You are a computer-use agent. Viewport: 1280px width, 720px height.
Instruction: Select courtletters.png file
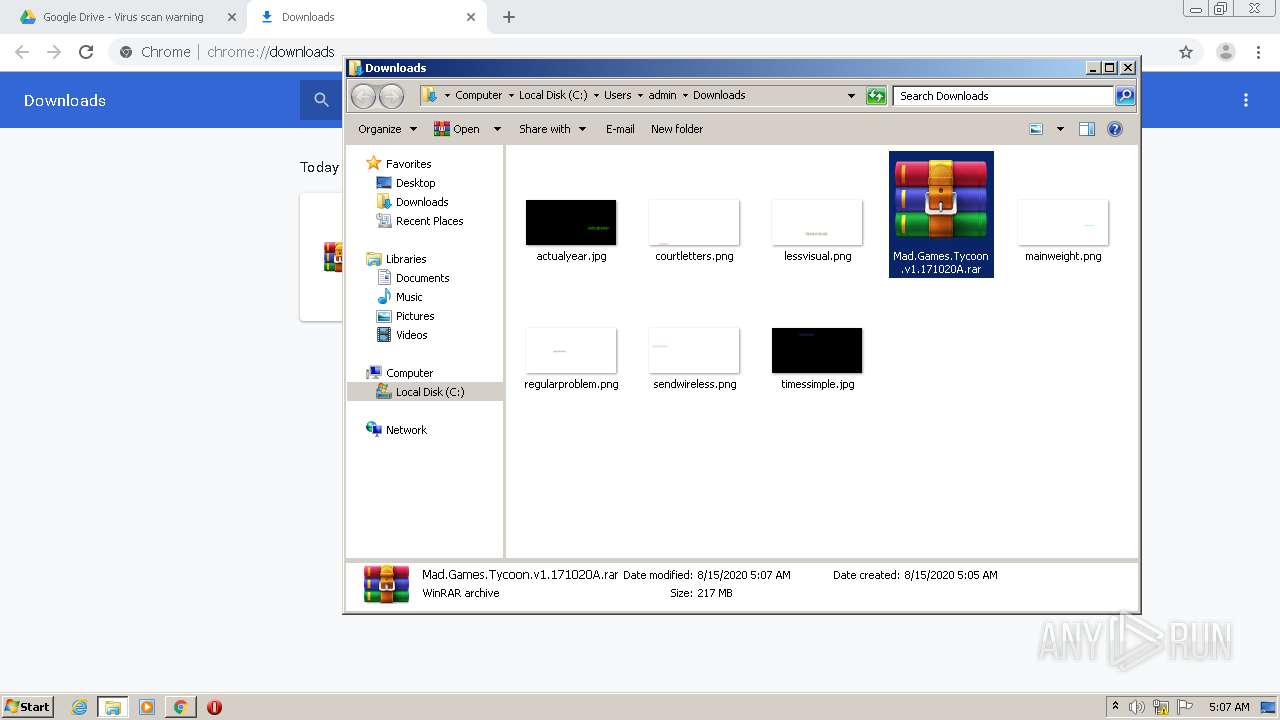tap(694, 231)
